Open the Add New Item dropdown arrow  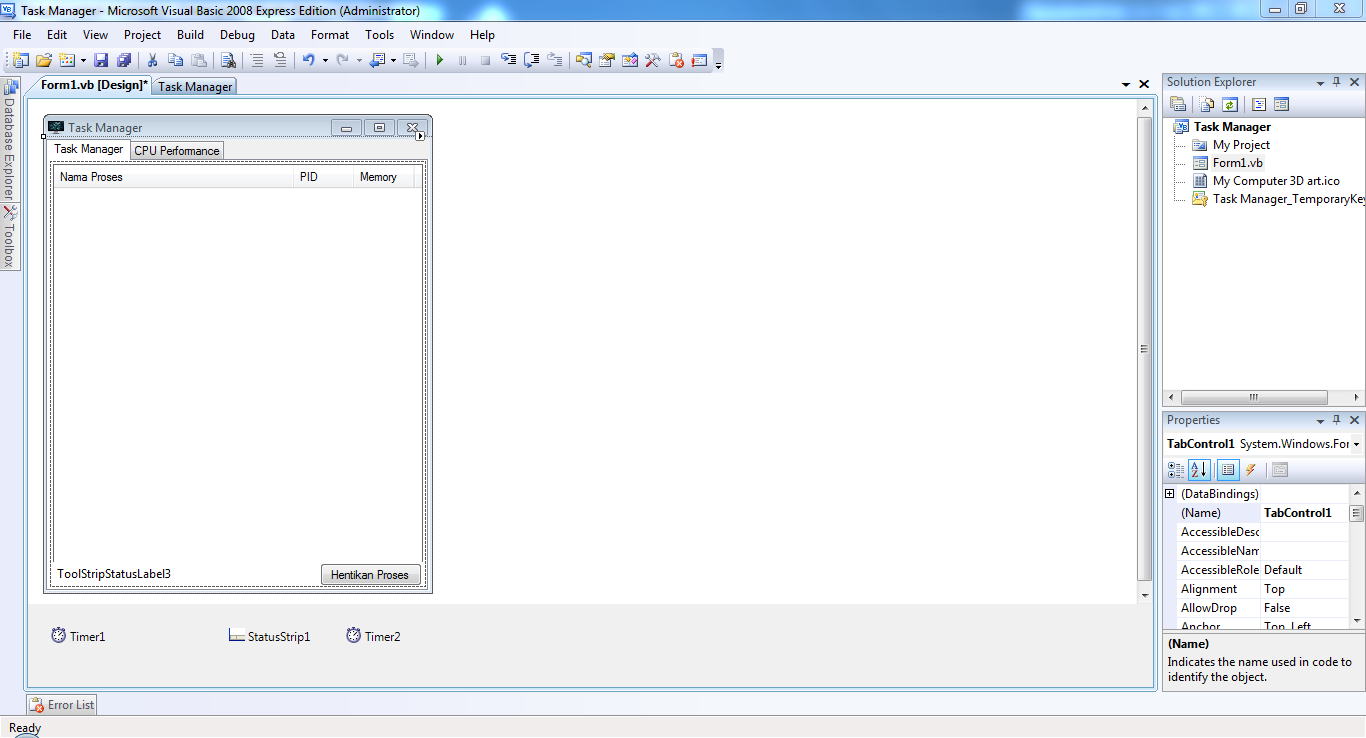(x=83, y=61)
